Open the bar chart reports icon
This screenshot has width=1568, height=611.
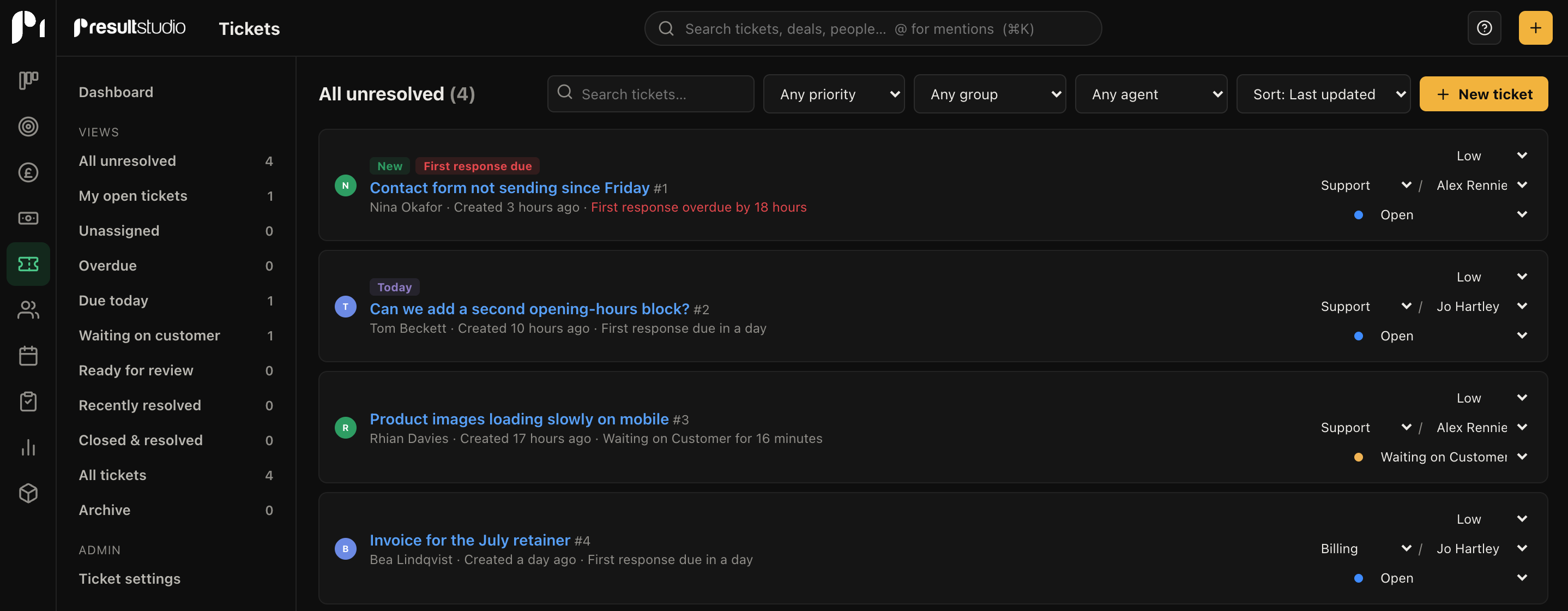tap(28, 447)
